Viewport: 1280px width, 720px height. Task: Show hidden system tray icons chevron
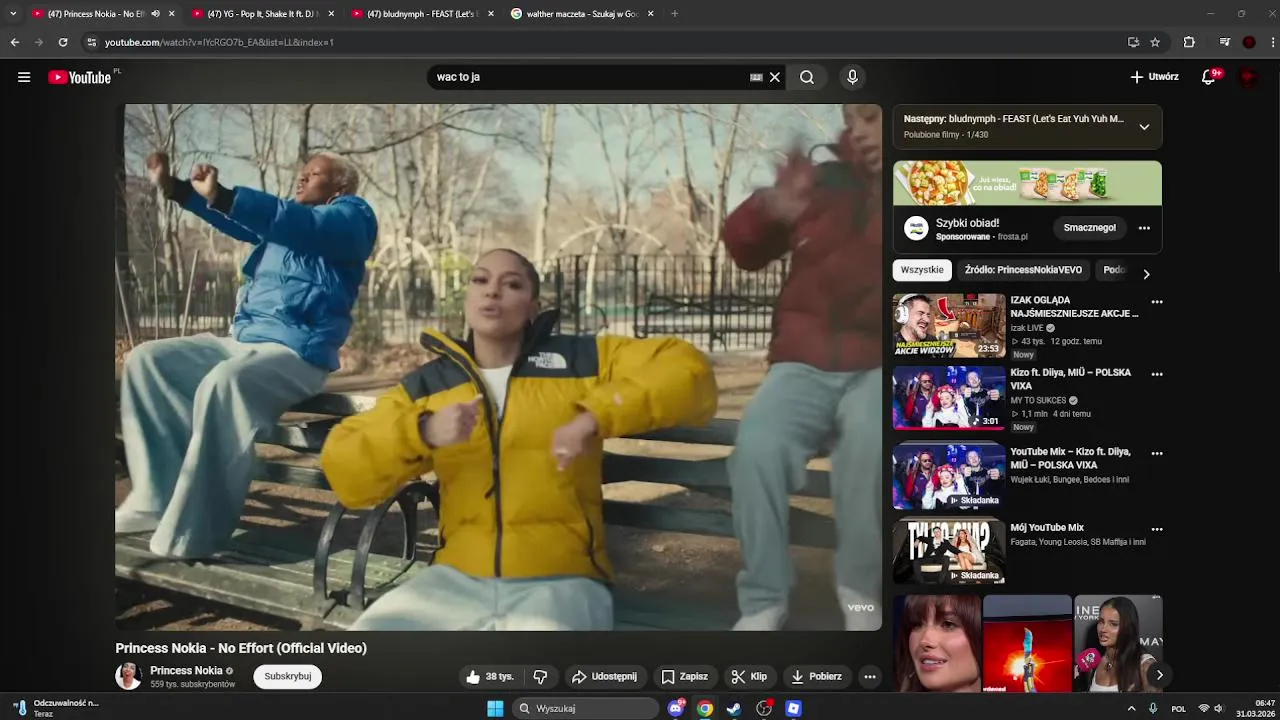[x=1131, y=708]
